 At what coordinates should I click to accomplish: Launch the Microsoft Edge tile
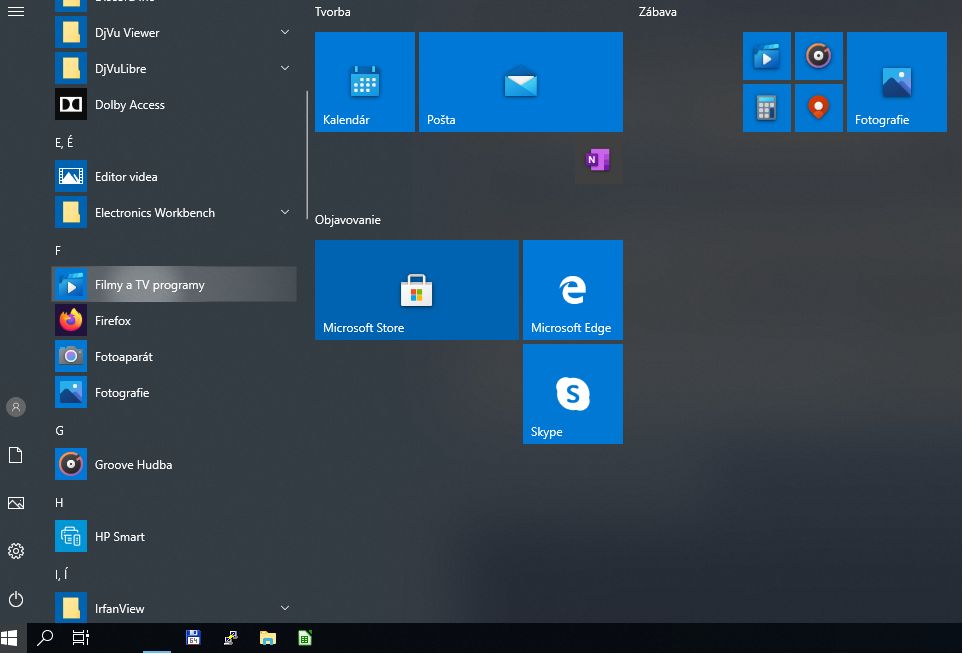point(573,290)
